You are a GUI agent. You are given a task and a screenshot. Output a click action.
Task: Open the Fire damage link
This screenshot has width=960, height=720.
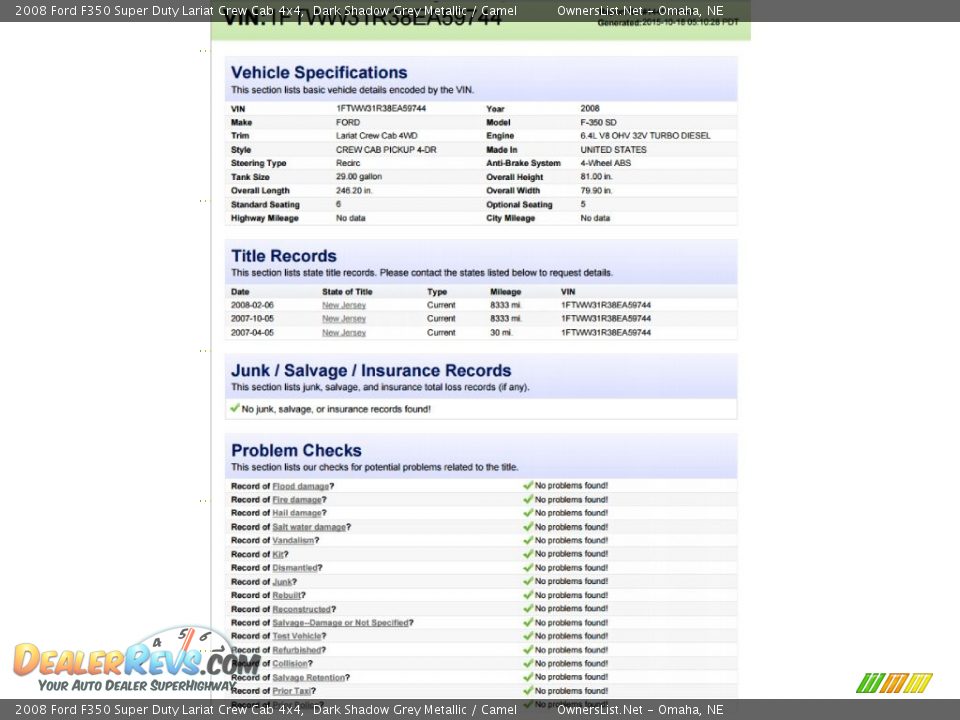click(x=297, y=500)
